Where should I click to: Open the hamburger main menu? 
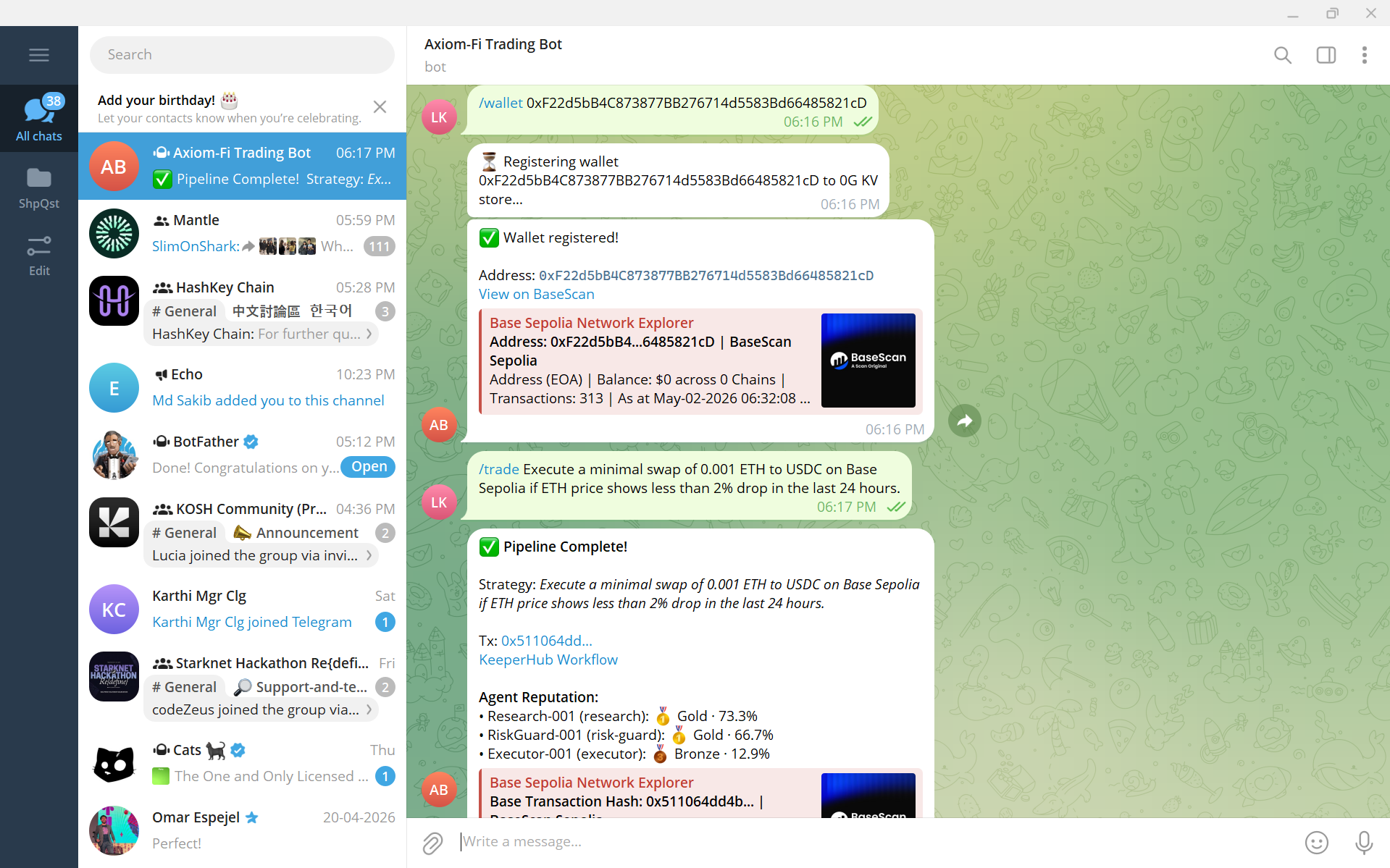39,55
